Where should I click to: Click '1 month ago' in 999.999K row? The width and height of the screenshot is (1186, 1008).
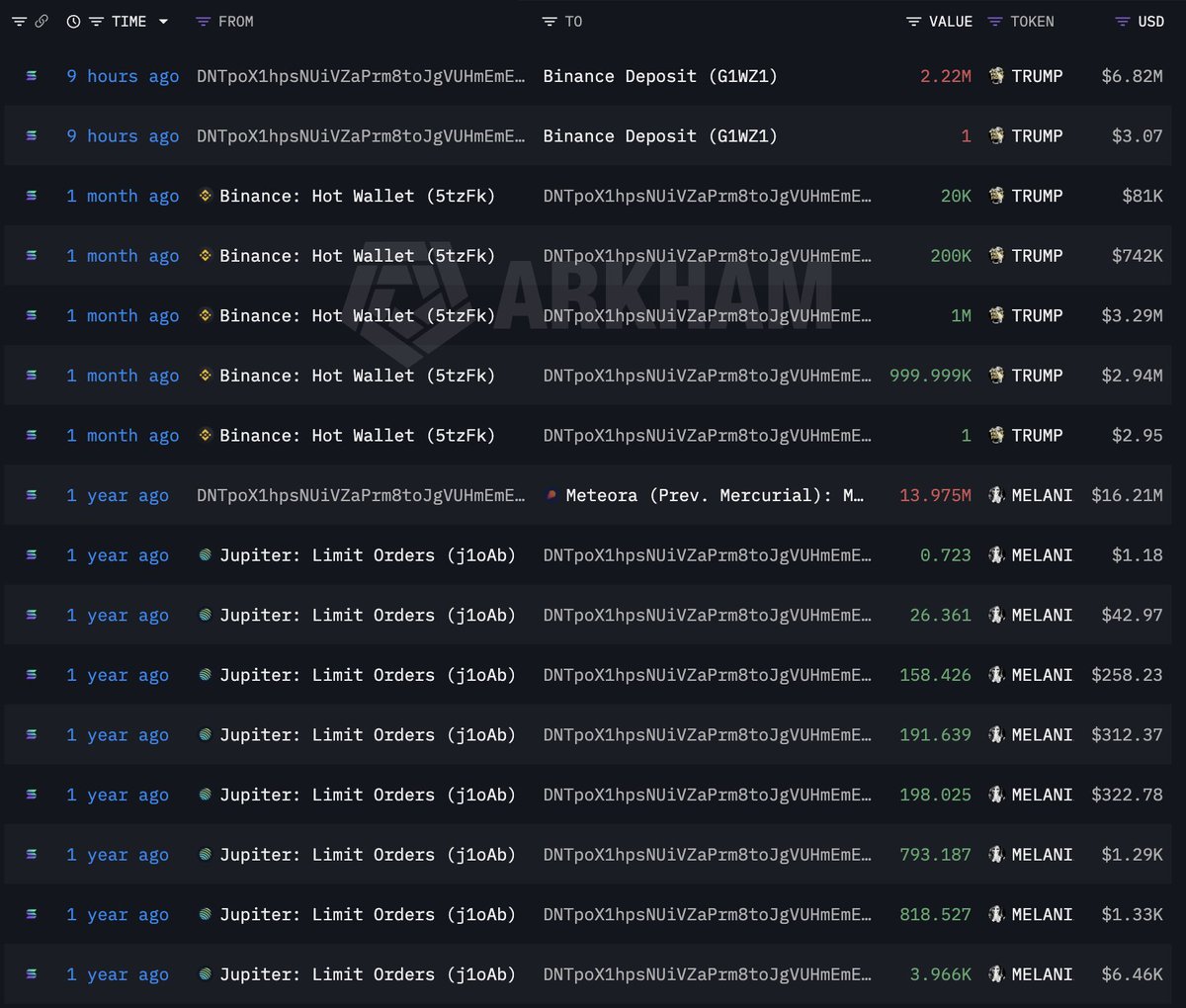click(x=123, y=376)
